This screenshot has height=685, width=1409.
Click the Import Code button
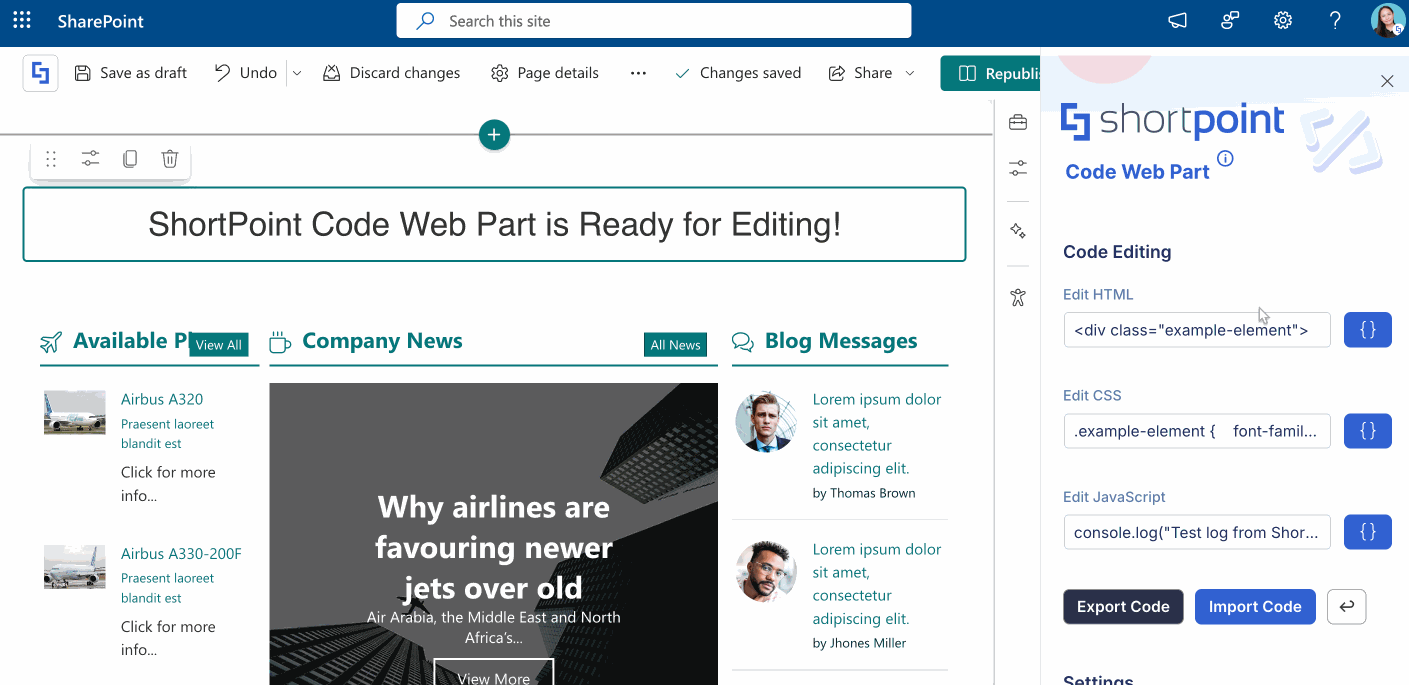click(x=1255, y=607)
